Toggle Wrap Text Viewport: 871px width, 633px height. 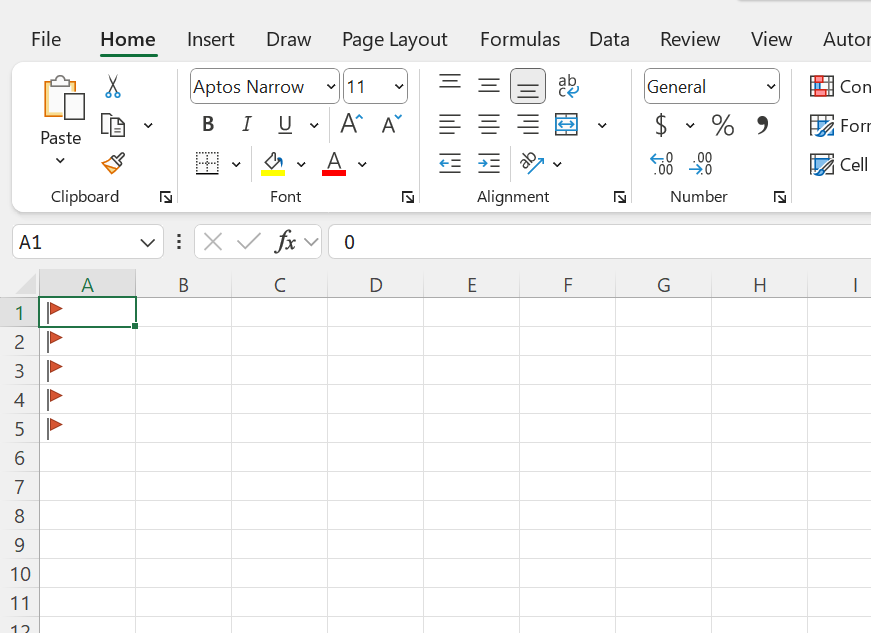[x=568, y=86]
